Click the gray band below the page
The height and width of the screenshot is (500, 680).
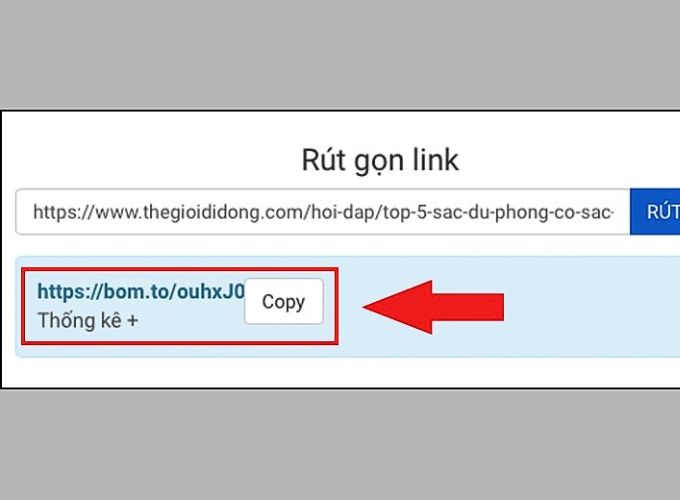pos(340,444)
